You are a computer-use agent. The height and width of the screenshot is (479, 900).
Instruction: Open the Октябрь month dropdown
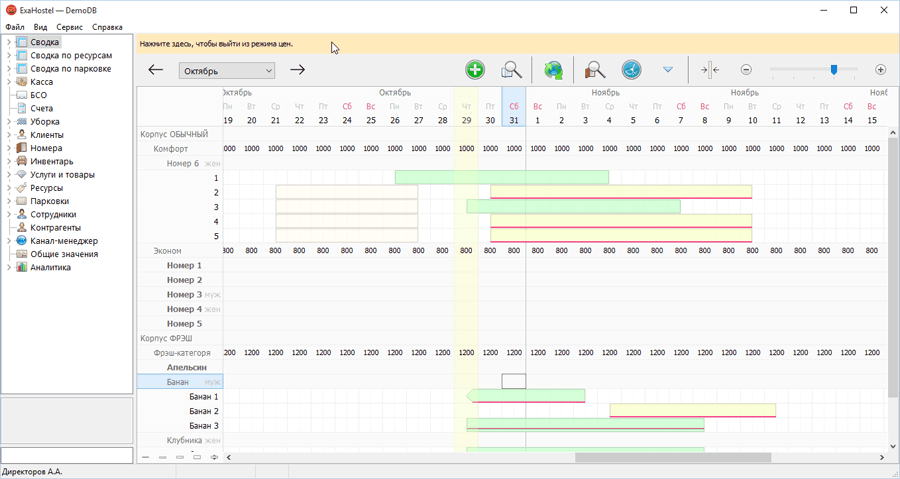click(227, 71)
